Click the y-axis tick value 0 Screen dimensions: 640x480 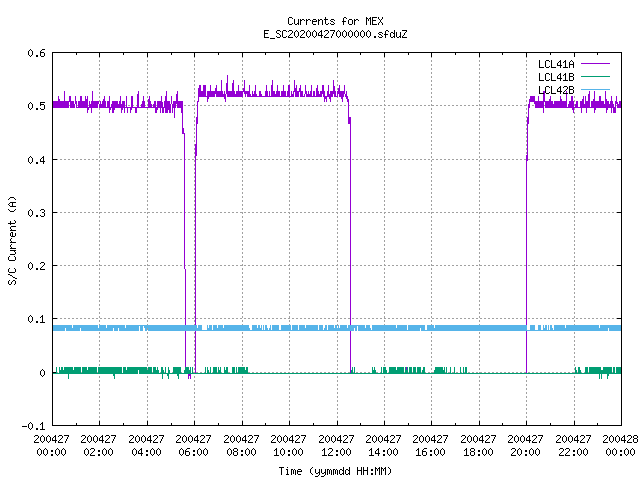[x=42, y=373]
